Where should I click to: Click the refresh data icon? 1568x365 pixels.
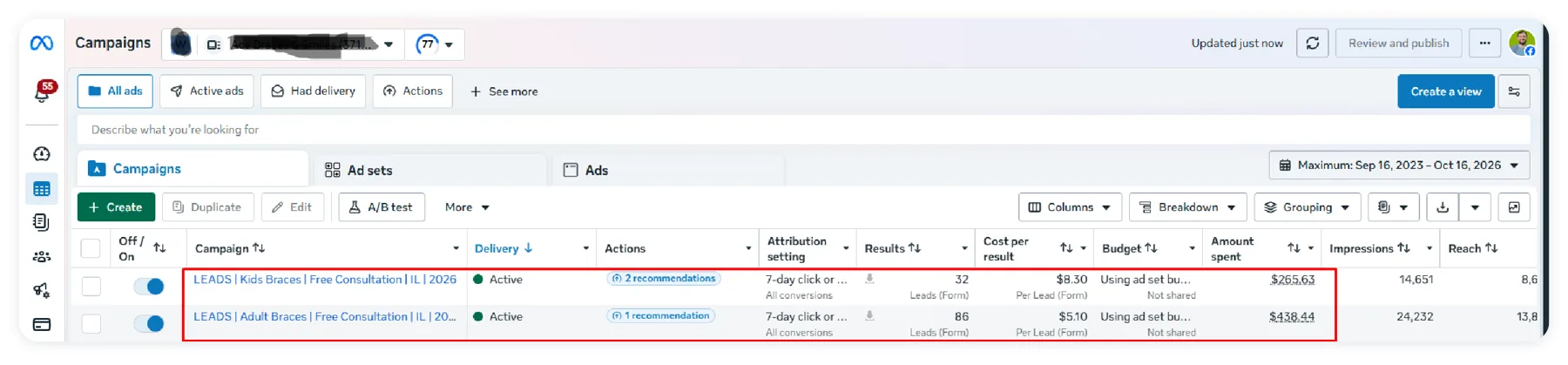[x=1312, y=43]
